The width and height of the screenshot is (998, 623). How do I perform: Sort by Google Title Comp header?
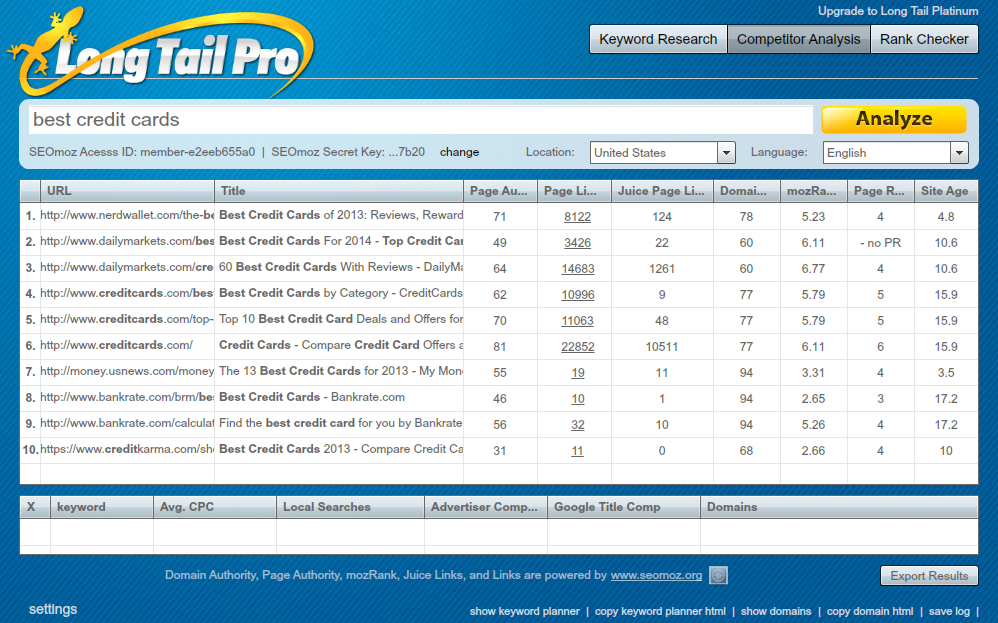[x=624, y=507]
